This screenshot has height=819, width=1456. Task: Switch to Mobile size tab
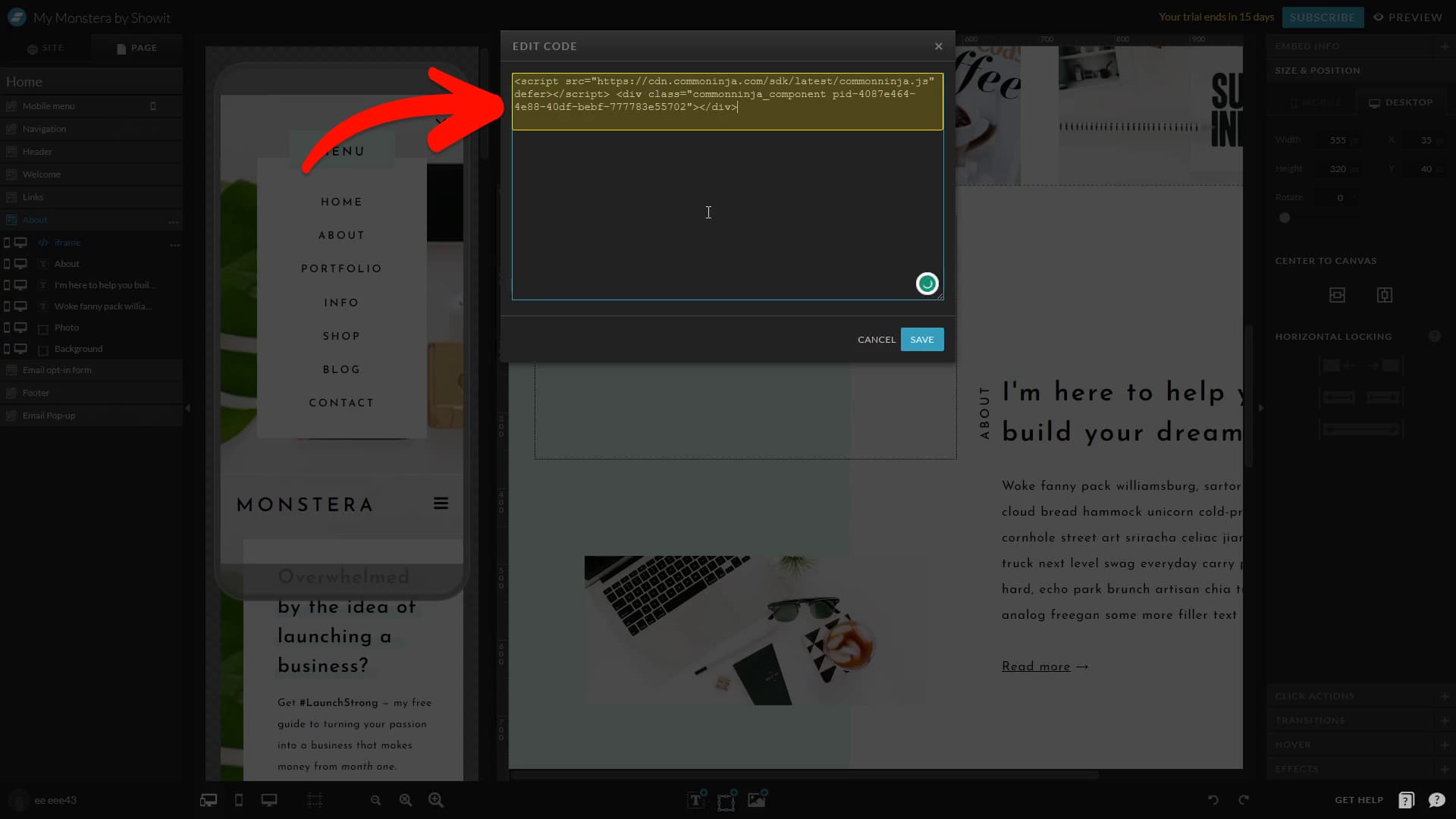1315,102
